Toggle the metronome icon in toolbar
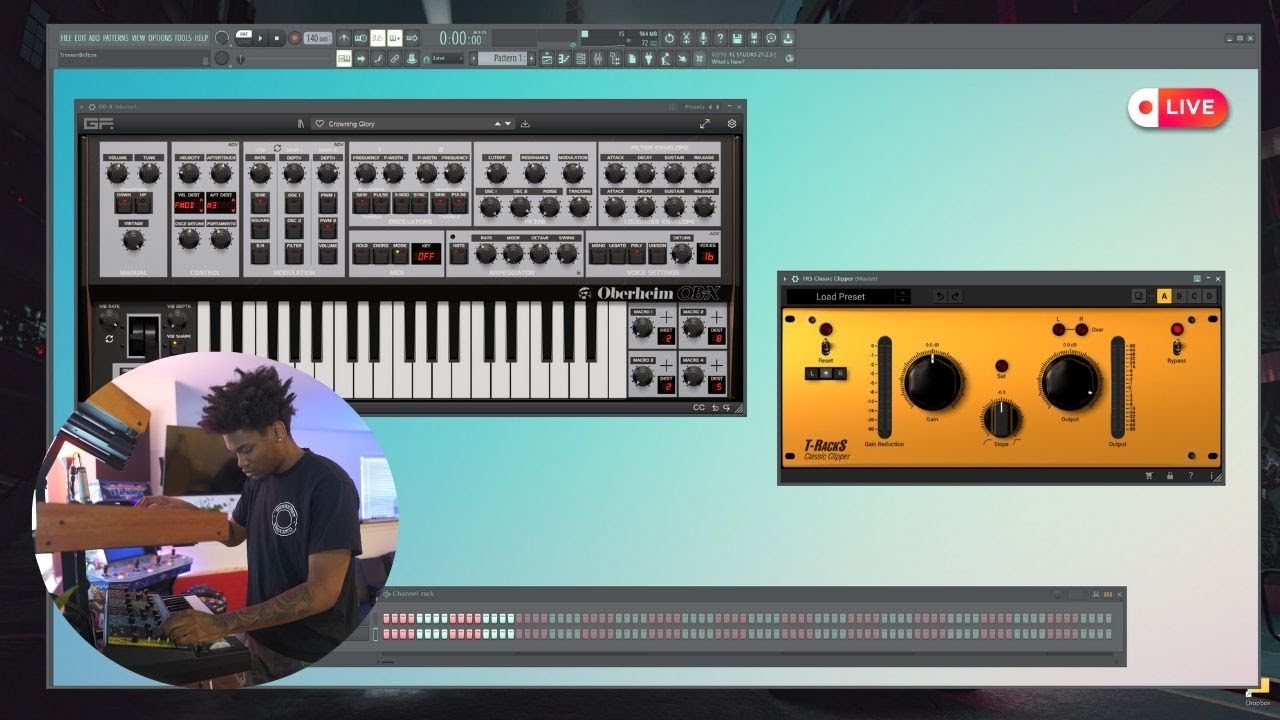The height and width of the screenshot is (720, 1280). (344, 38)
